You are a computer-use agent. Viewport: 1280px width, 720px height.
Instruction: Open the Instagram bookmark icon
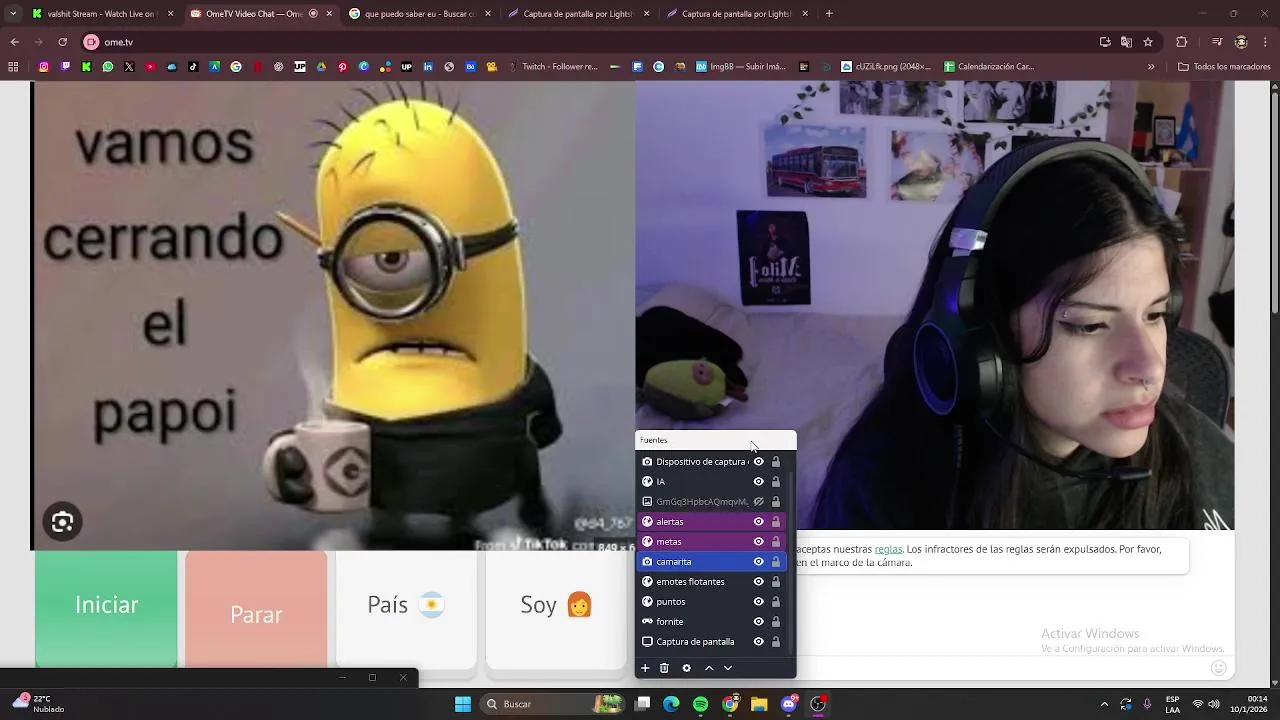44,67
